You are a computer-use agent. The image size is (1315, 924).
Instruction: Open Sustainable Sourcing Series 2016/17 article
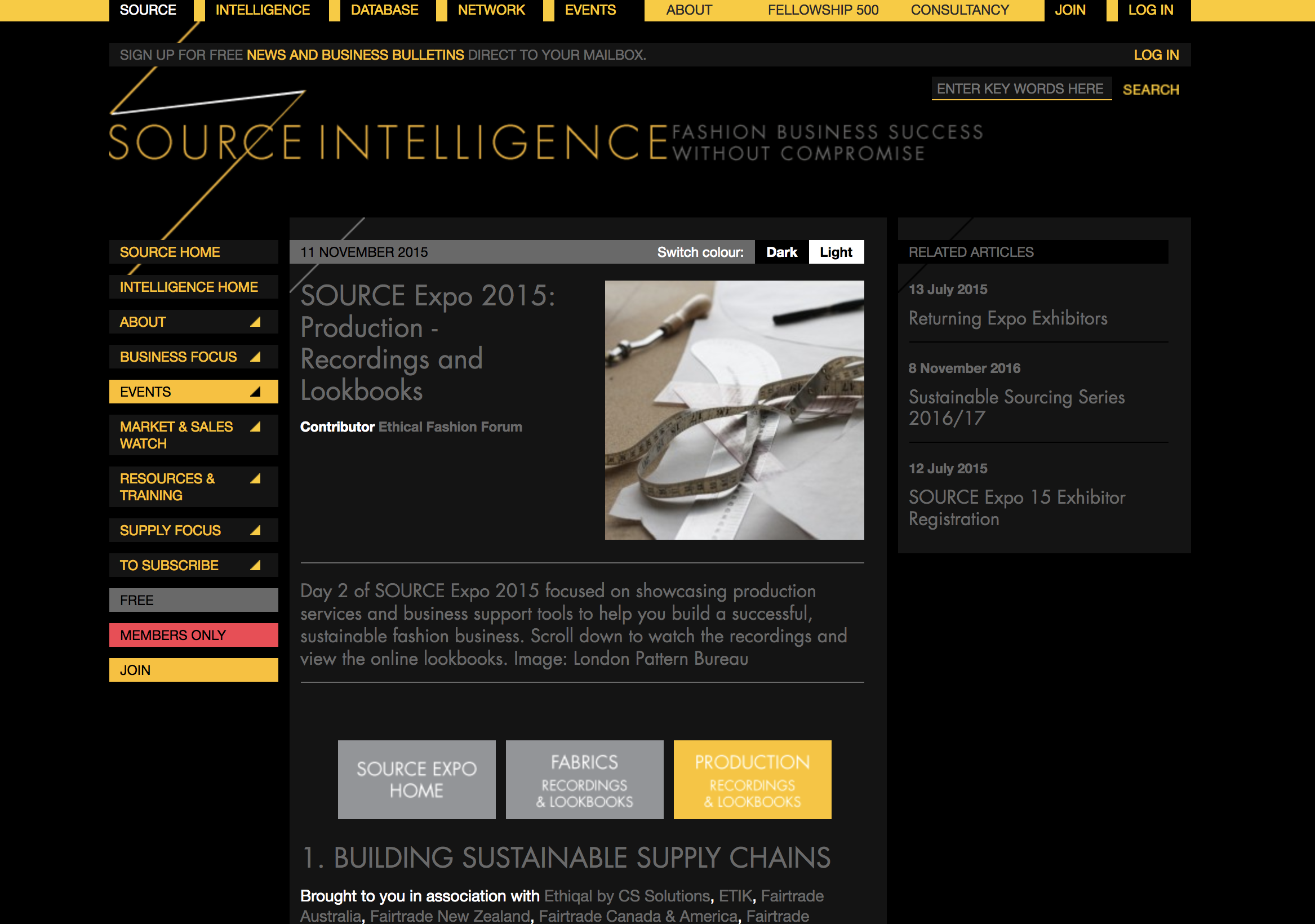tap(1016, 408)
